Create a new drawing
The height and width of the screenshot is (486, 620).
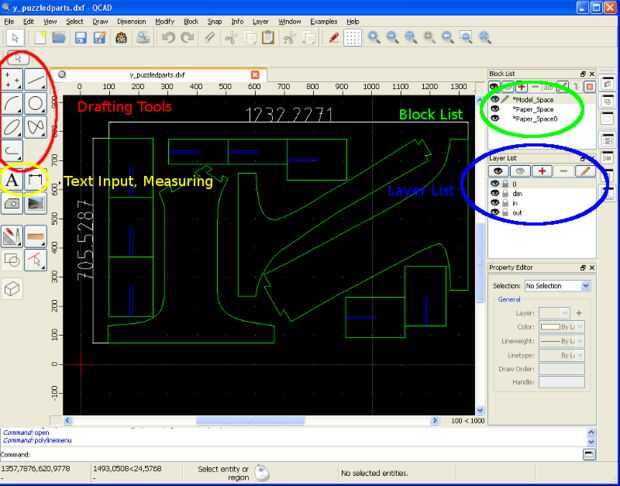40,38
